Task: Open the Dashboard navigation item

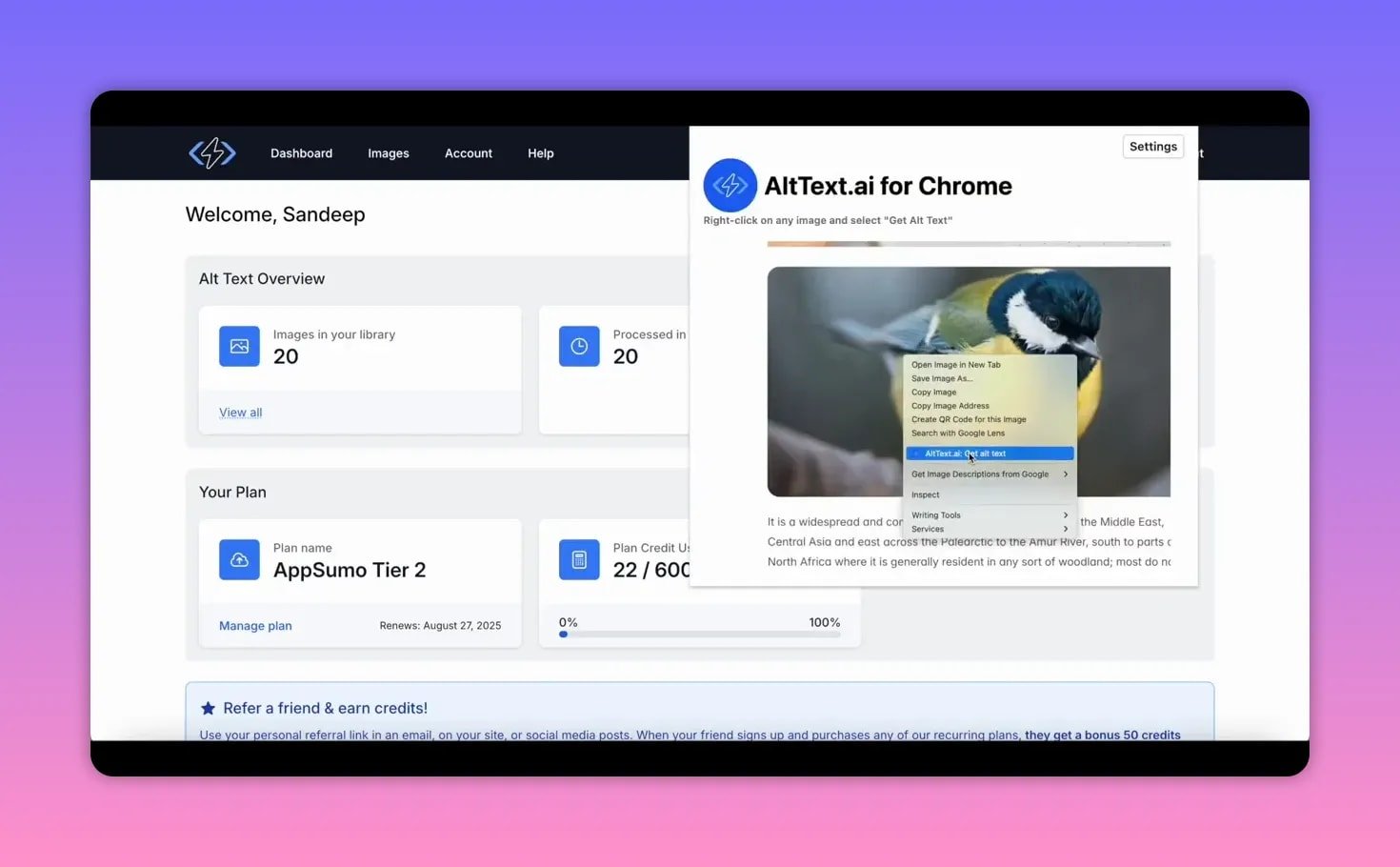Action: click(301, 152)
